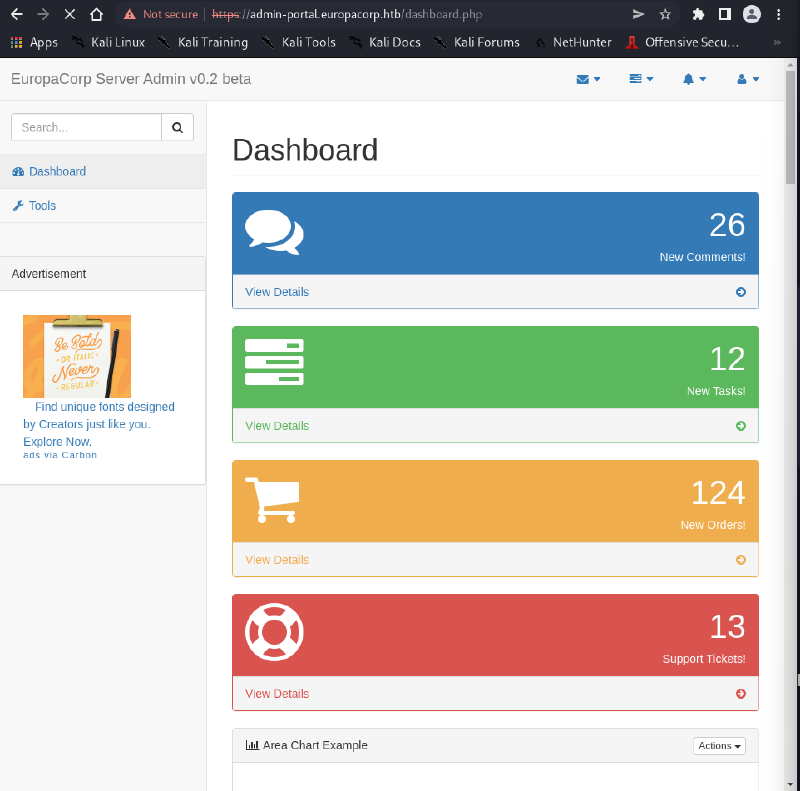
Task: Click View Details under New Comments
Action: coord(276,291)
